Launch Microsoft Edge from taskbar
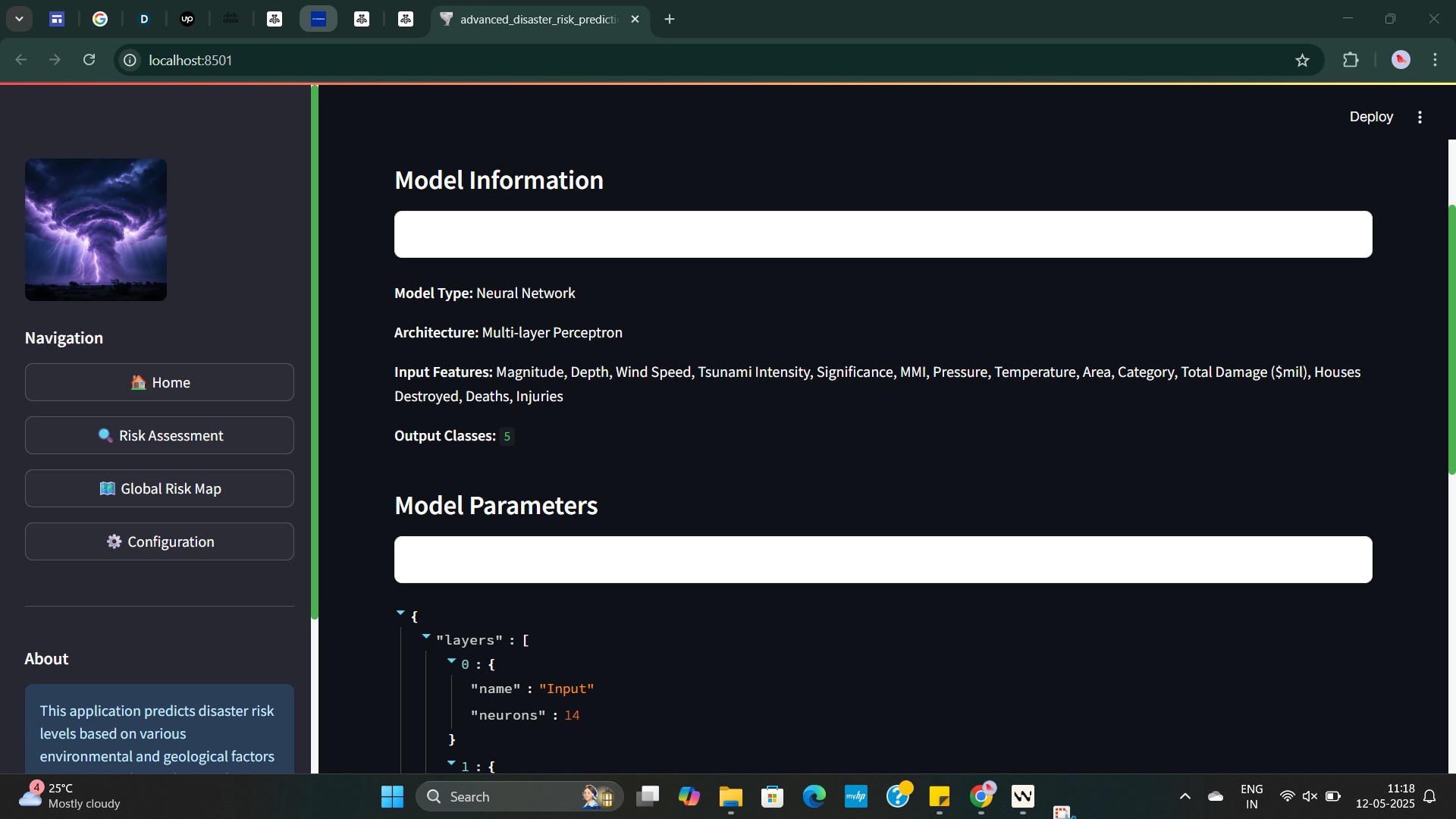The height and width of the screenshot is (819, 1456). pyautogui.click(x=814, y=797)
